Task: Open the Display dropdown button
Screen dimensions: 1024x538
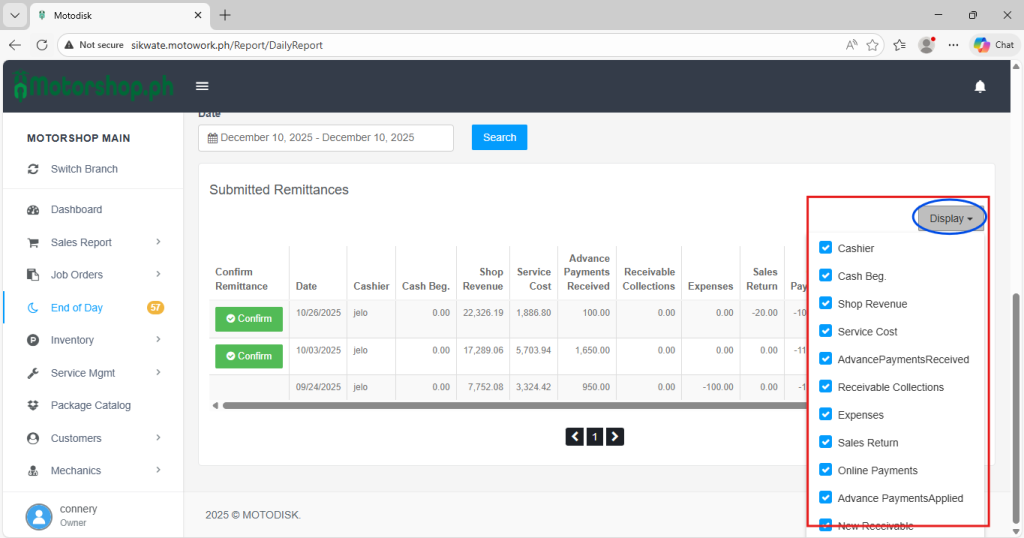Action: (x=950, y=218)
